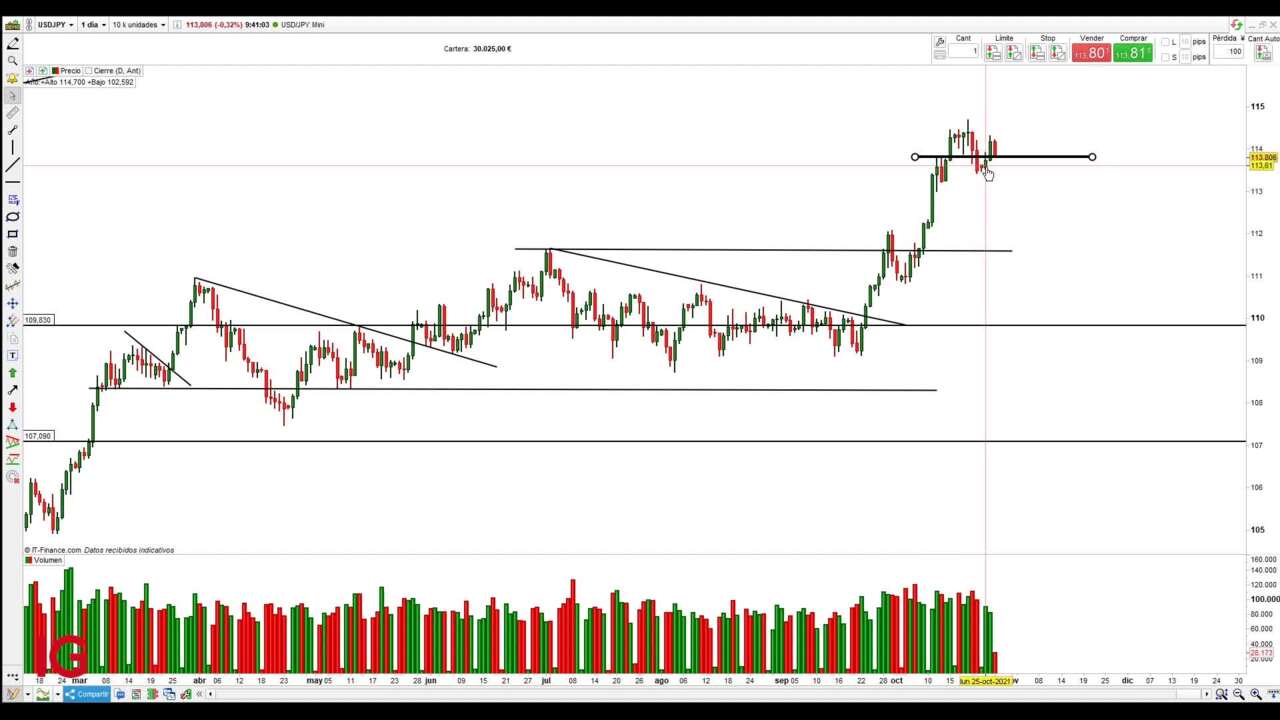Click the 107,090 price level label

pos(37,436)
